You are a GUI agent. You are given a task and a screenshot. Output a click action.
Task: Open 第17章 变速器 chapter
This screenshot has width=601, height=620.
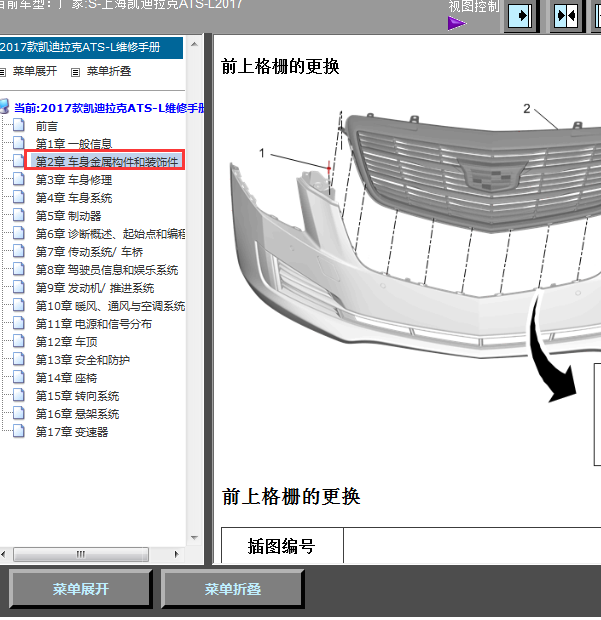click(x=72, y=432)
